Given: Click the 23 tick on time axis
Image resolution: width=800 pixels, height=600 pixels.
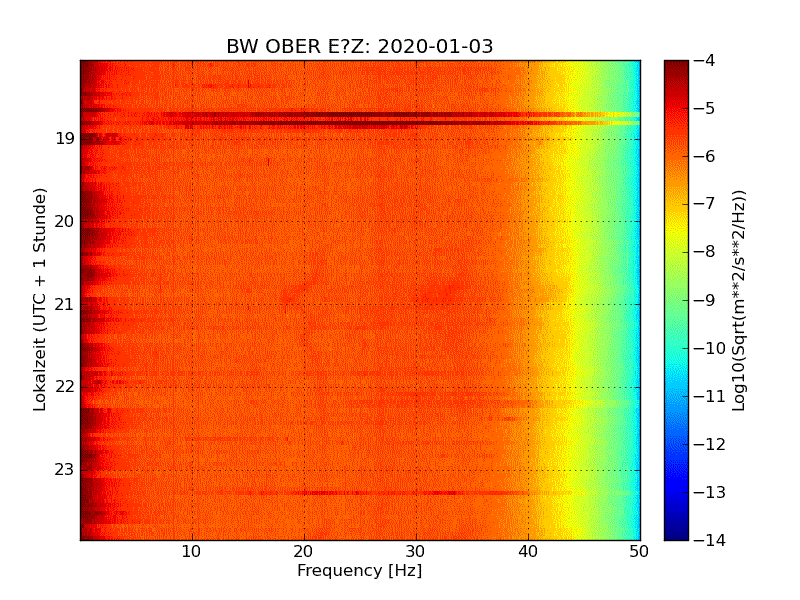Looking at the screenshot, I should point(65,469).
